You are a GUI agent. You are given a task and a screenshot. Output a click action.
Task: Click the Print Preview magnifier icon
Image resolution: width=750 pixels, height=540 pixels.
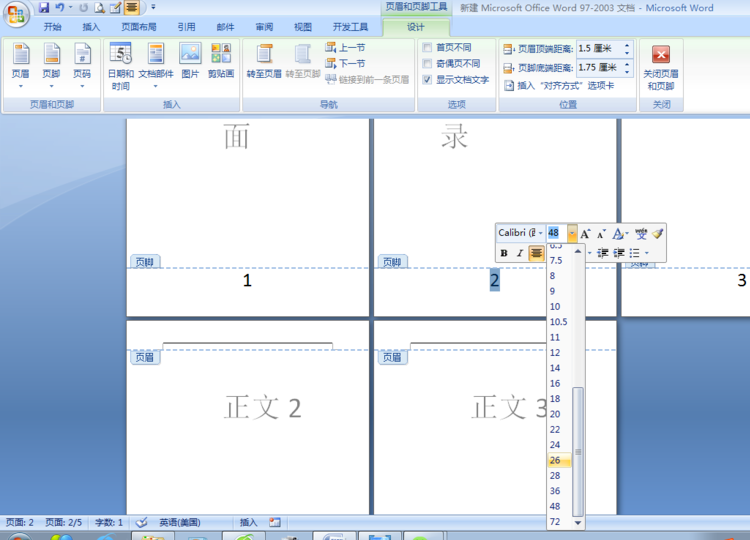(x=99, y=8)
